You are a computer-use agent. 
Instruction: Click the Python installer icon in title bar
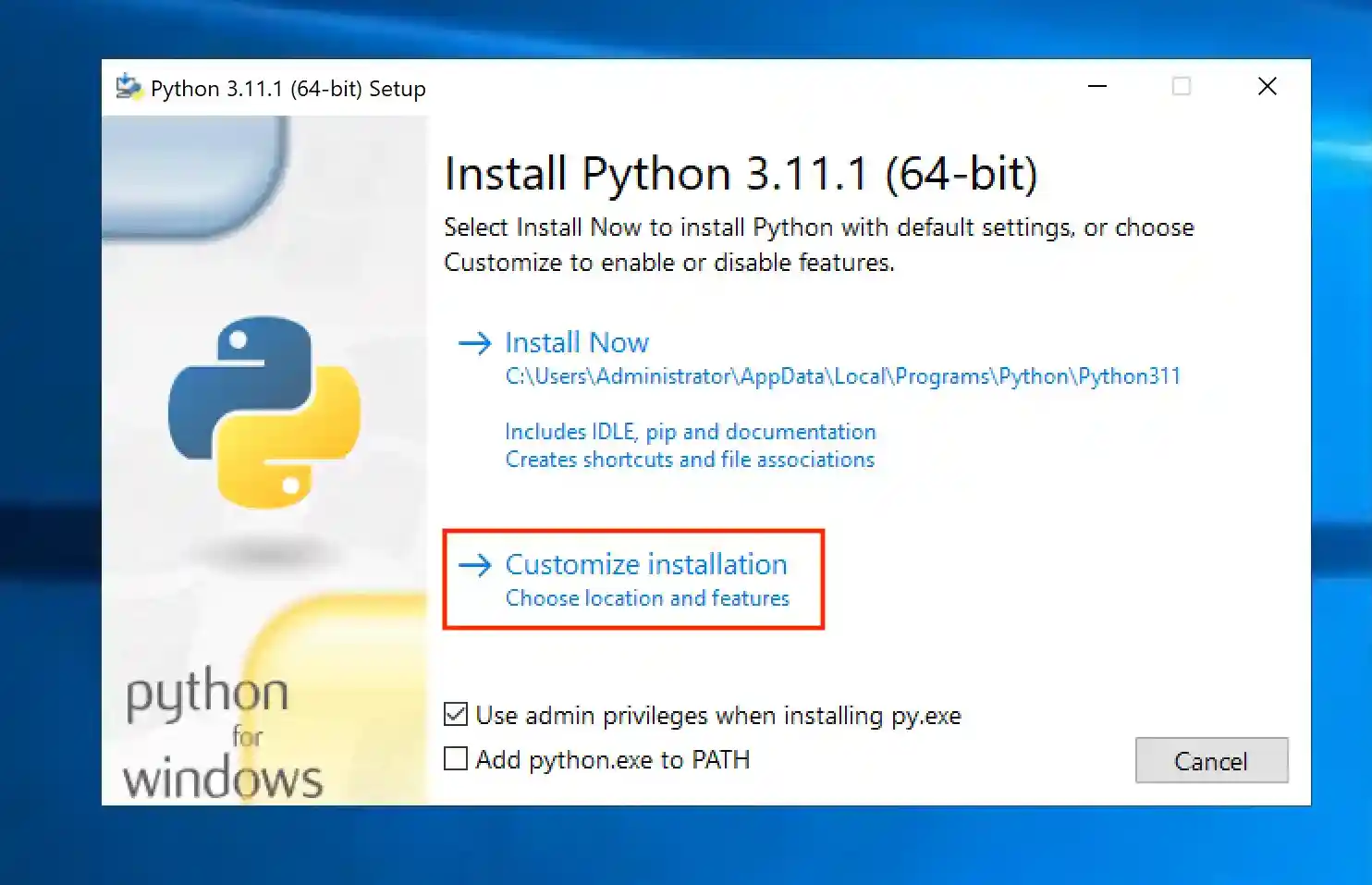[126, 85]
